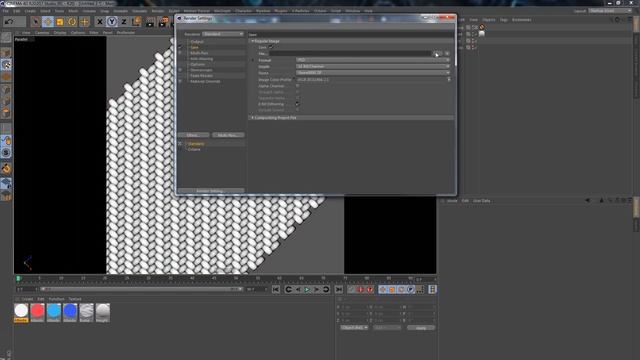The width and height of the screenshot is (640, 360).
Task: Toggle the Alpha Channel checkbox
Action: point(297,86)
